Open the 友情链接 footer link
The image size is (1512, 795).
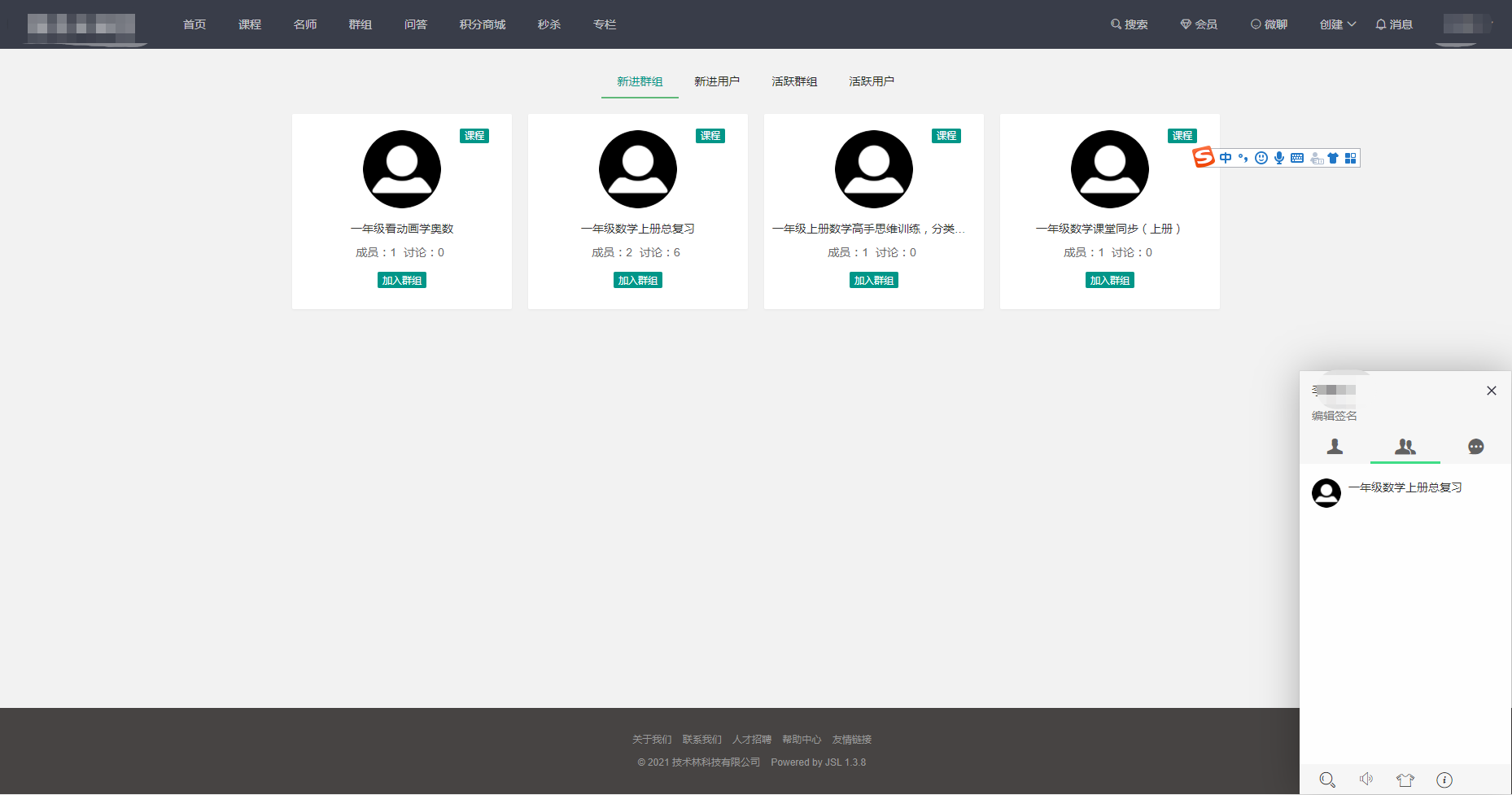(x=852, y=740)
